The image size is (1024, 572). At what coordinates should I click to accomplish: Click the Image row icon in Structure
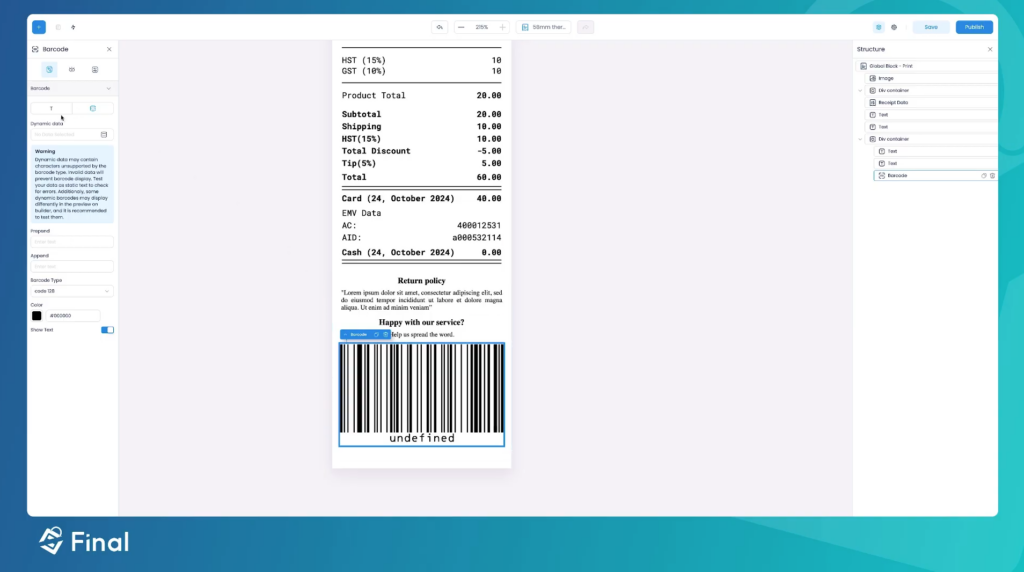click(x=872, y=78)
